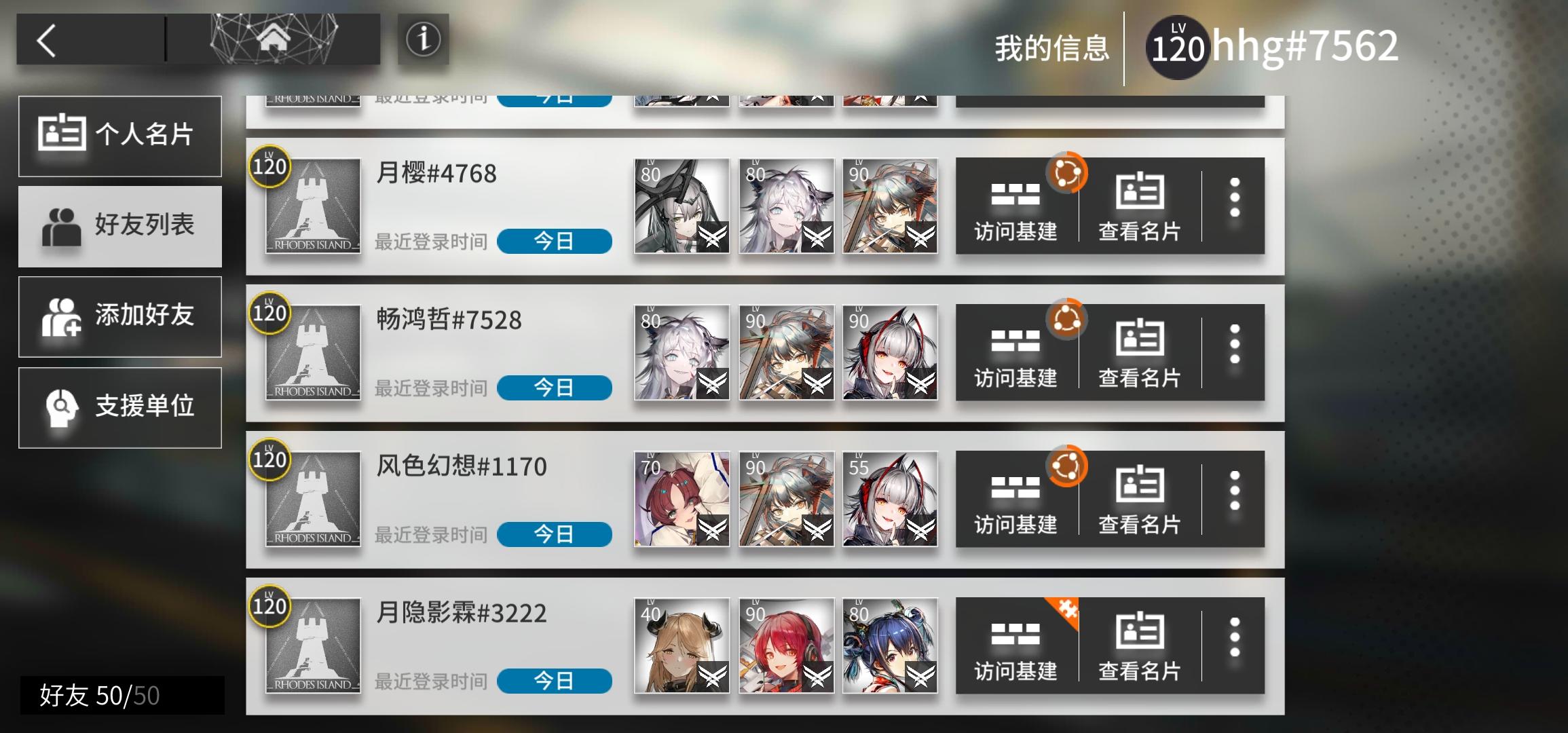Screen dimensions: 1568x733
Task: Switch to 个人名片 tab
Action: pyautogui.click(x=120, y=136)
